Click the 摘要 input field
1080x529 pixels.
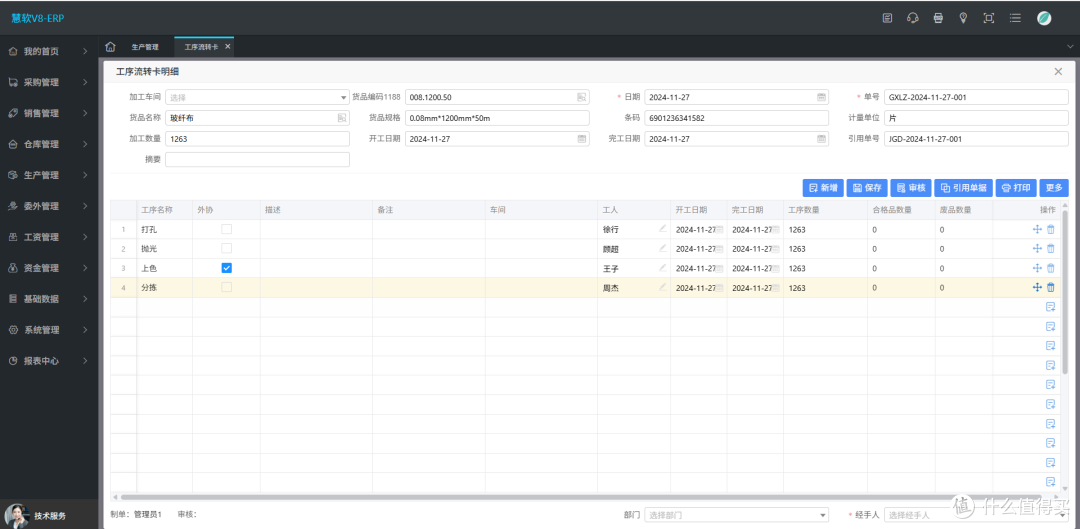point(258,159)
